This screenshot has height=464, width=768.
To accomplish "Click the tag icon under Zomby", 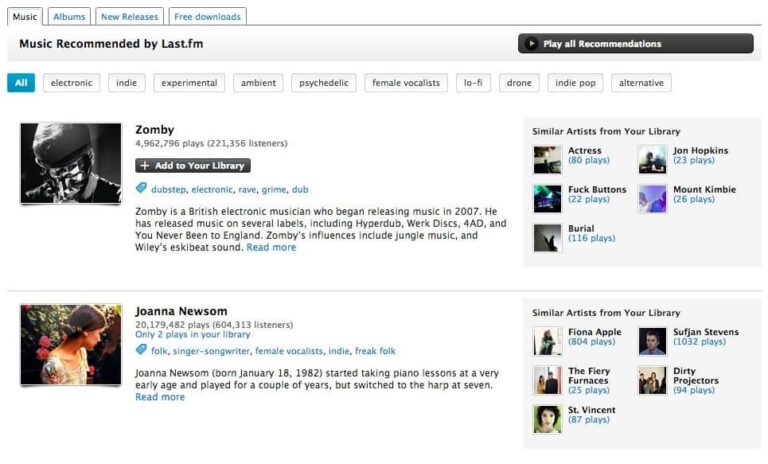I will [x=141, y=188].
